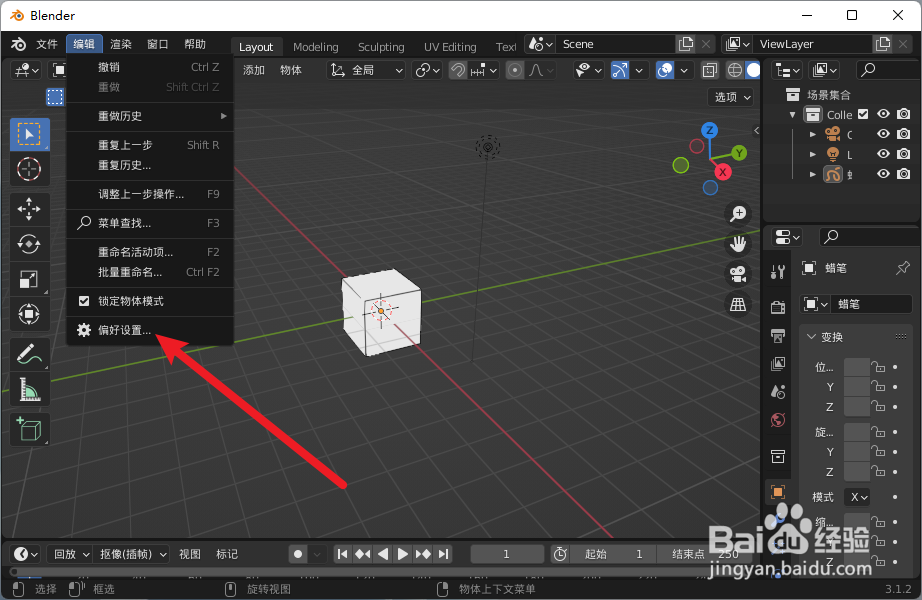Image resolution: width=922 pixels, height=600 pixels.
Task: Expand the Colle collection tree
Action: 793,115
